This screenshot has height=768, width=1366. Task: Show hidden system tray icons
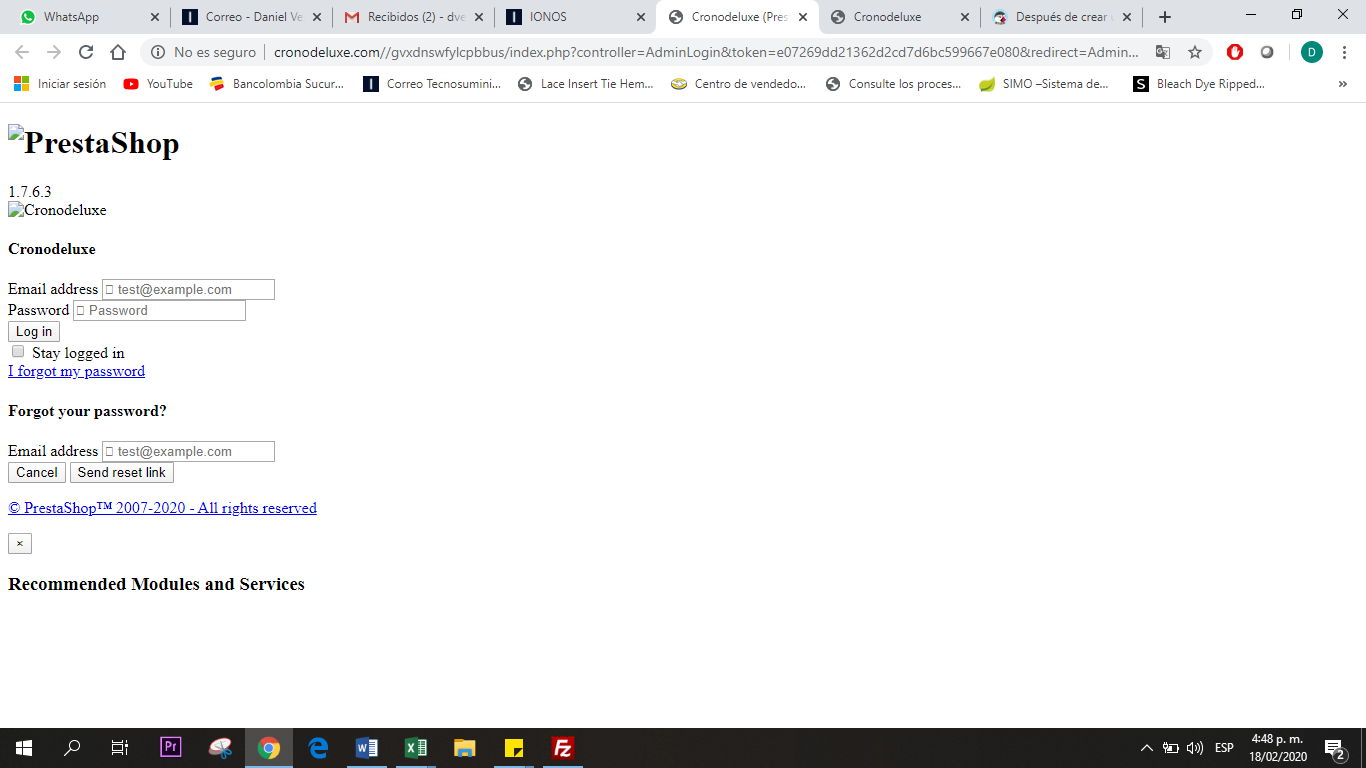[x=1147, y=748]
